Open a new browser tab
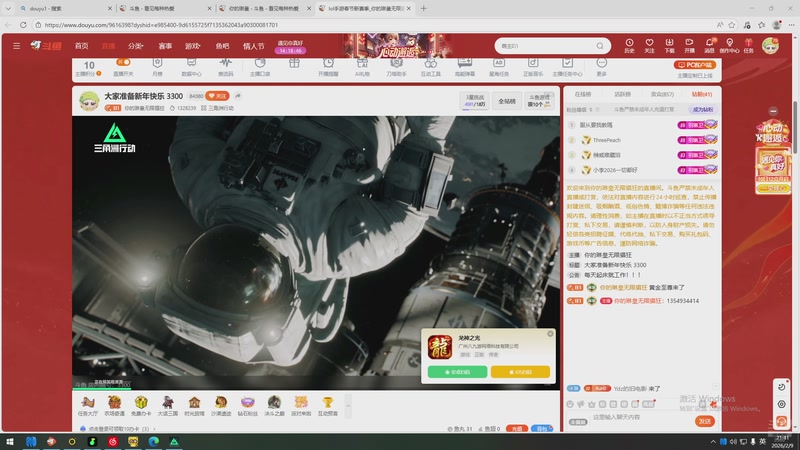Image resolution: width=800 pixels, height=450 pixels. tap(423, 8)
